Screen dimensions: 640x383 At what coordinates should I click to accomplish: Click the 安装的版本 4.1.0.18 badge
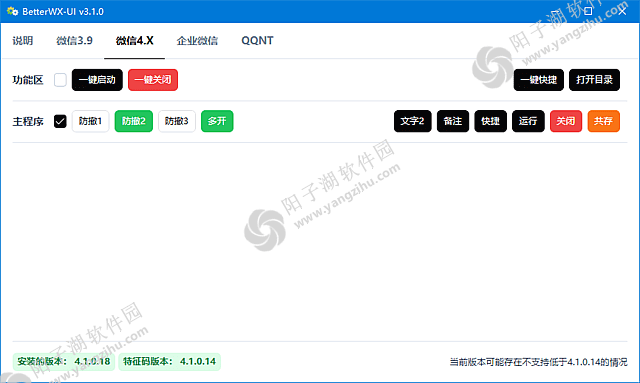64,362
